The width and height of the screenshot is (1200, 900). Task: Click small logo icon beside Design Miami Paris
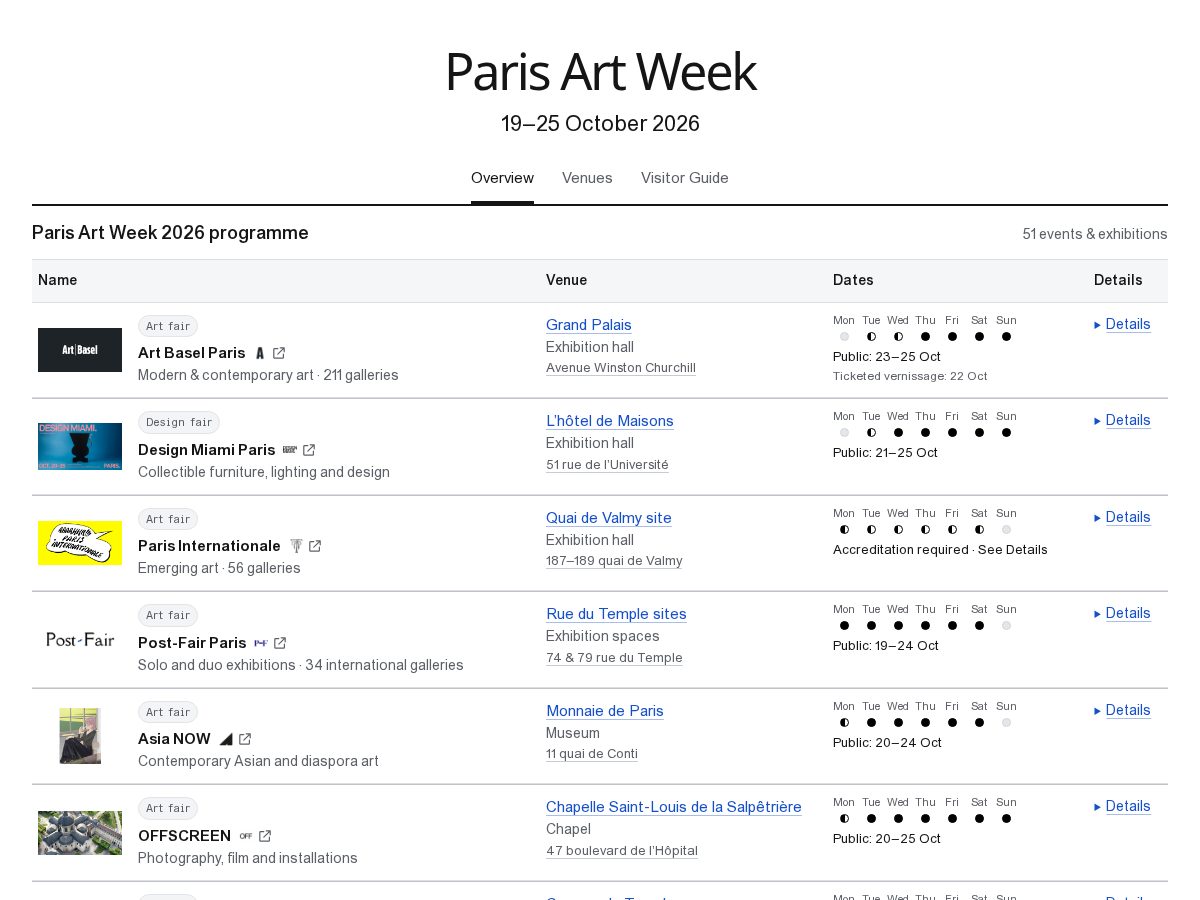tap(290, 450)
